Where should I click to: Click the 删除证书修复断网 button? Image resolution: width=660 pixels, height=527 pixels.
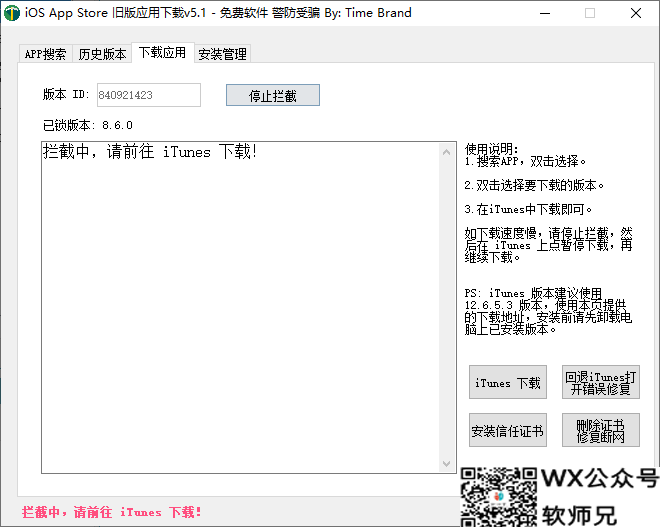coord(601,430)
